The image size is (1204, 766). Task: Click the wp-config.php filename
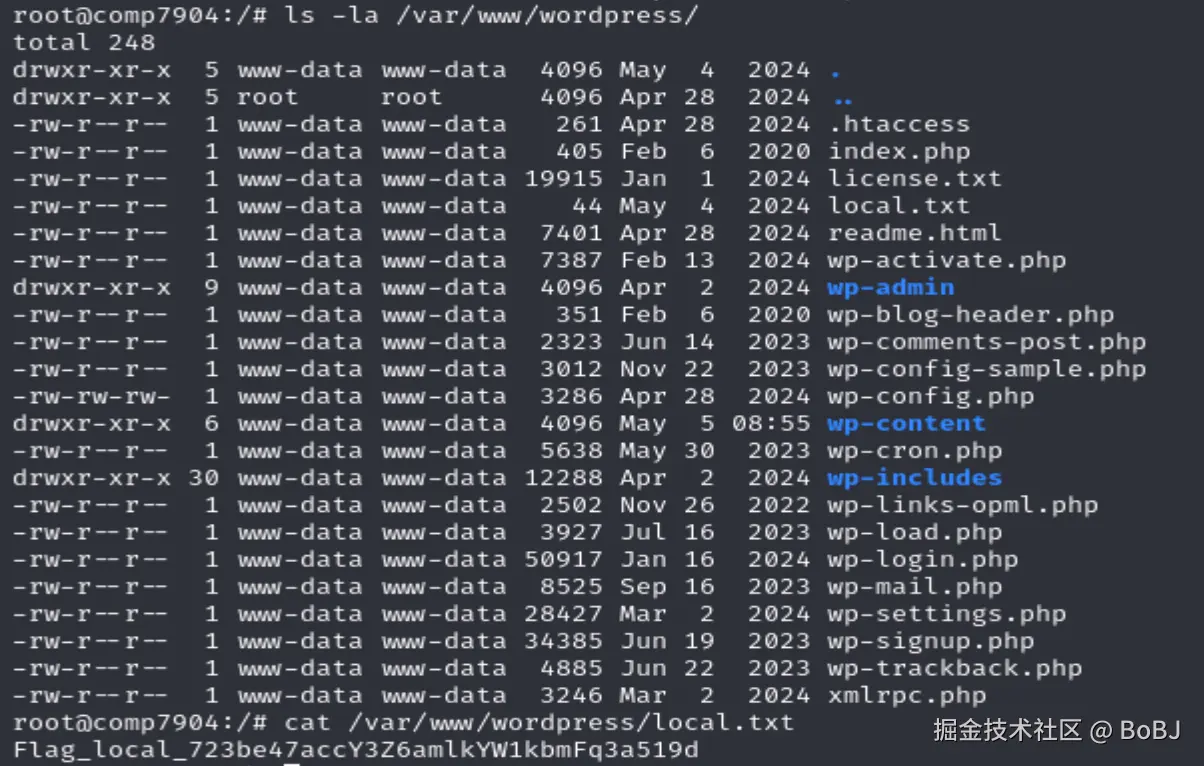tap(930, 397)
